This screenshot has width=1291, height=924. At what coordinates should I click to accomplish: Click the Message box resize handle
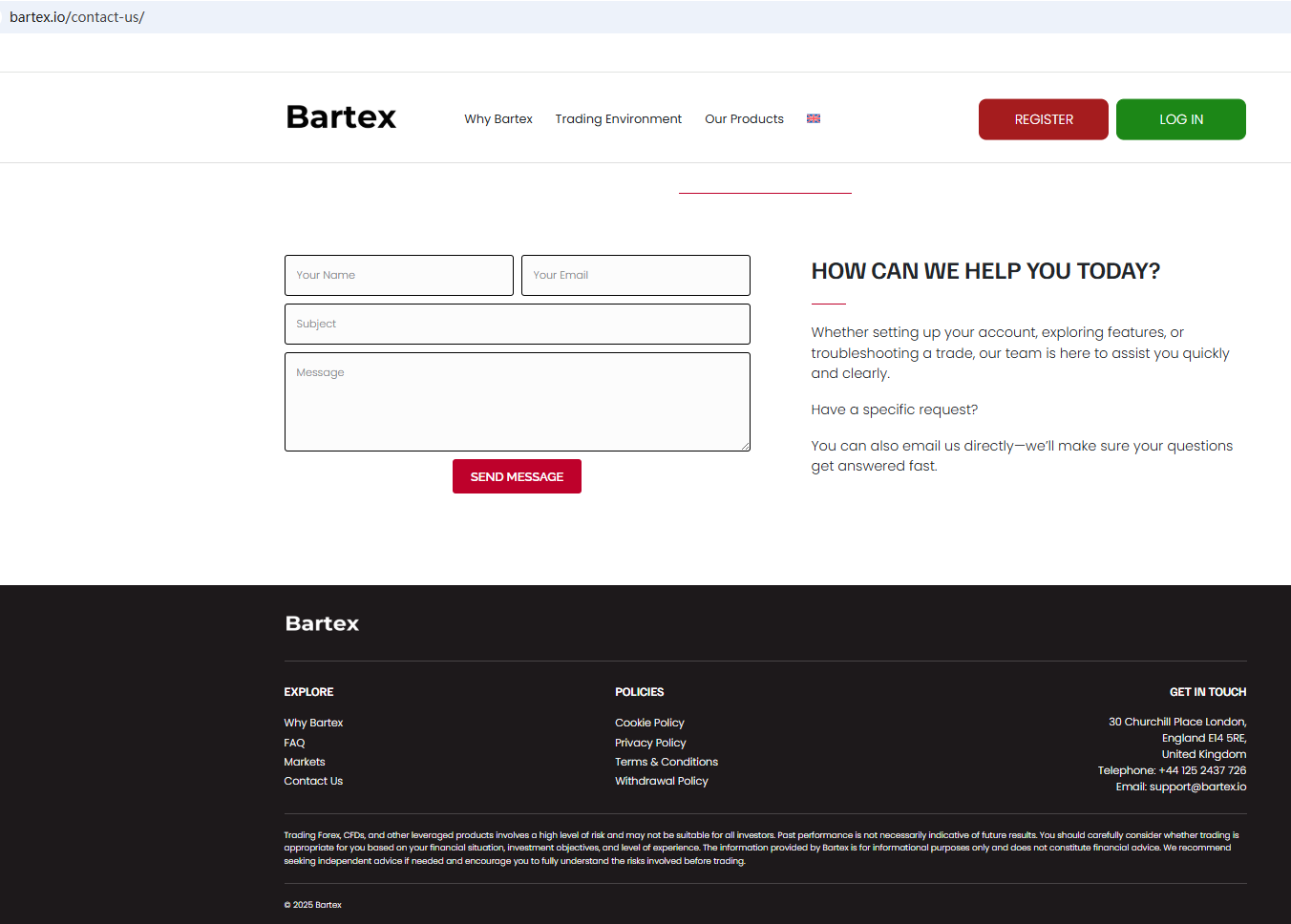click(x=745, y=446)
